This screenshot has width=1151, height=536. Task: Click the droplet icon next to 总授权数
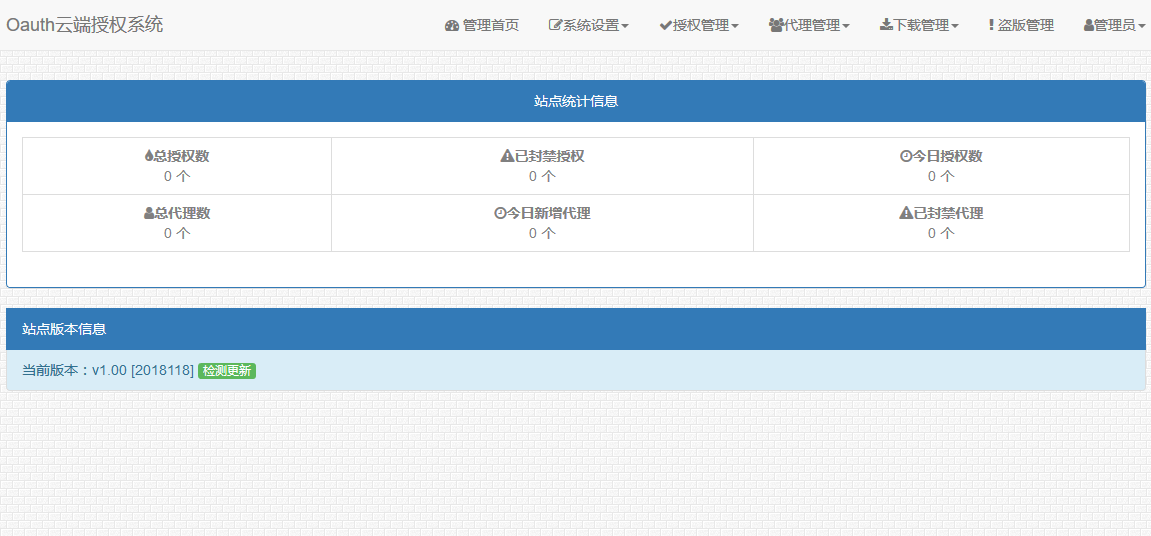149,157
